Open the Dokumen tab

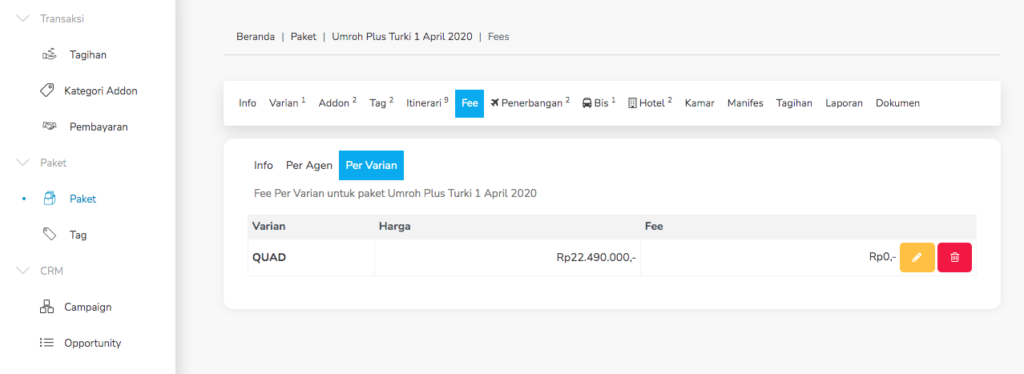(x=898, y=103)
